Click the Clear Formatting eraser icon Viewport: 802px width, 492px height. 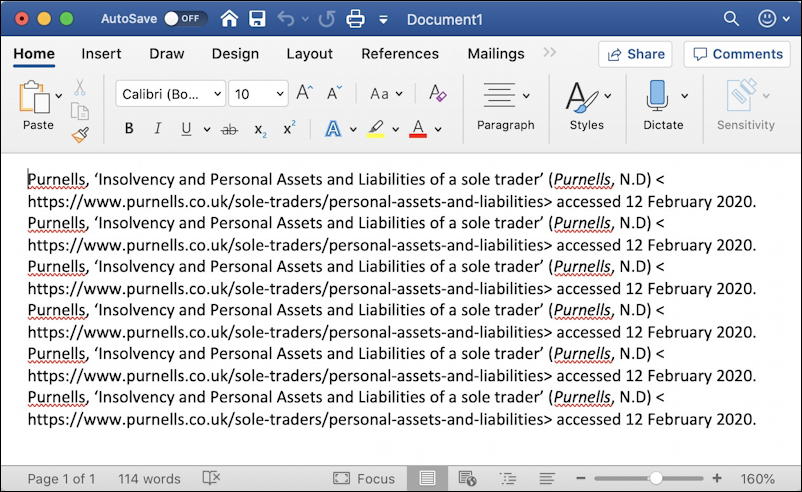pyautogui.click(x=437, y=94)
